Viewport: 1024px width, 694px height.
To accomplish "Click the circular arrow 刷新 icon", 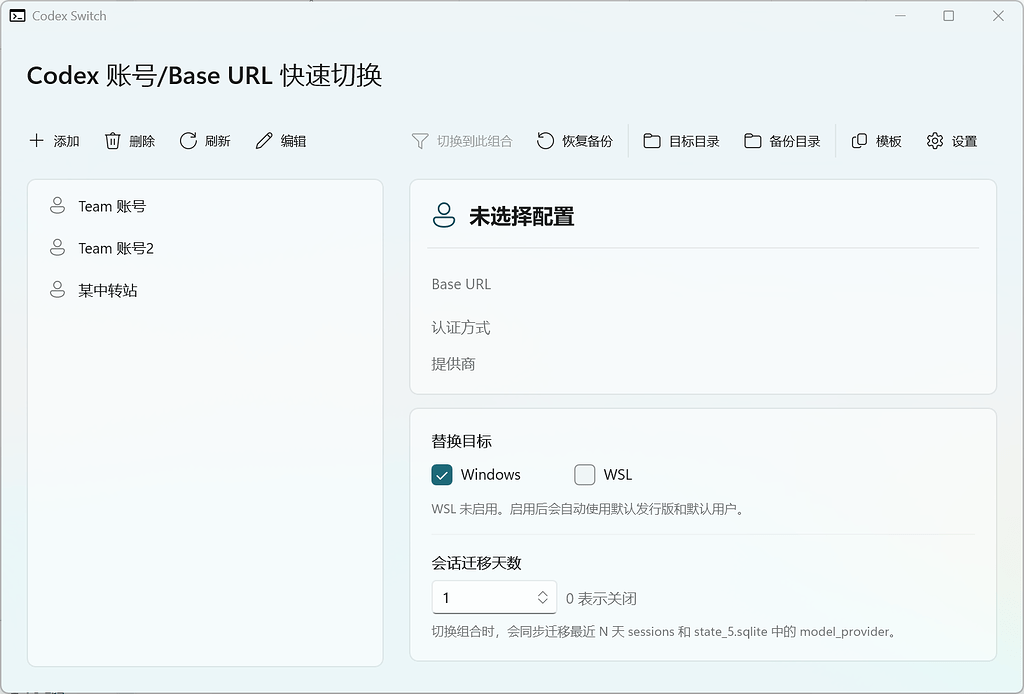I will click(x=188, y=140).
